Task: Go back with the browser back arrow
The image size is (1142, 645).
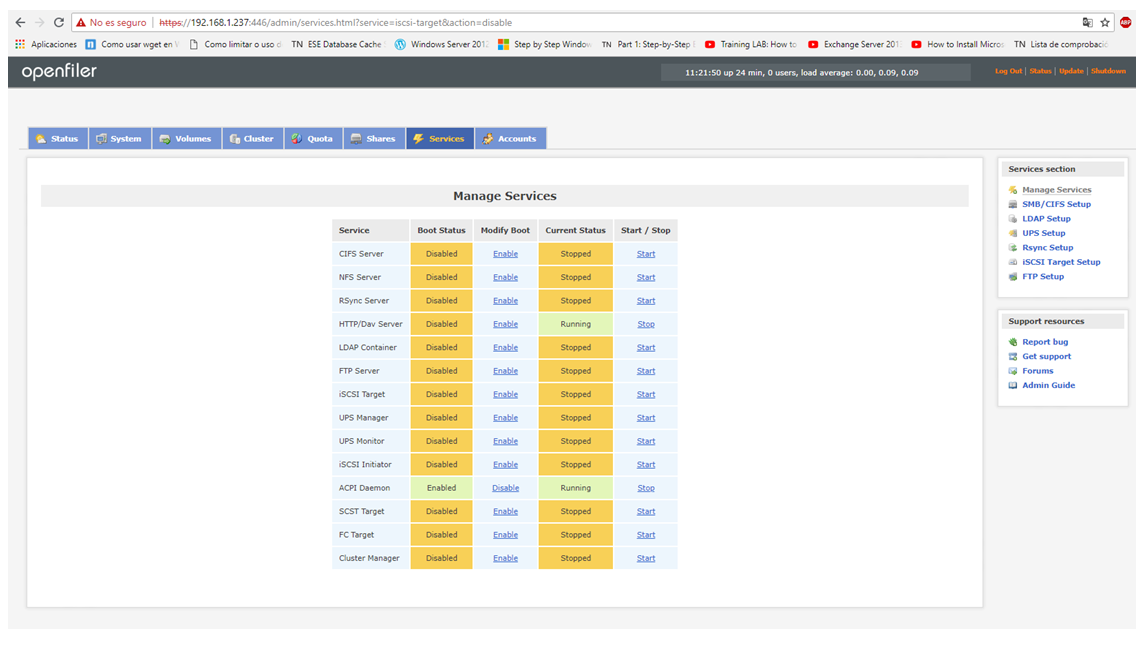Action: (20, 23)
